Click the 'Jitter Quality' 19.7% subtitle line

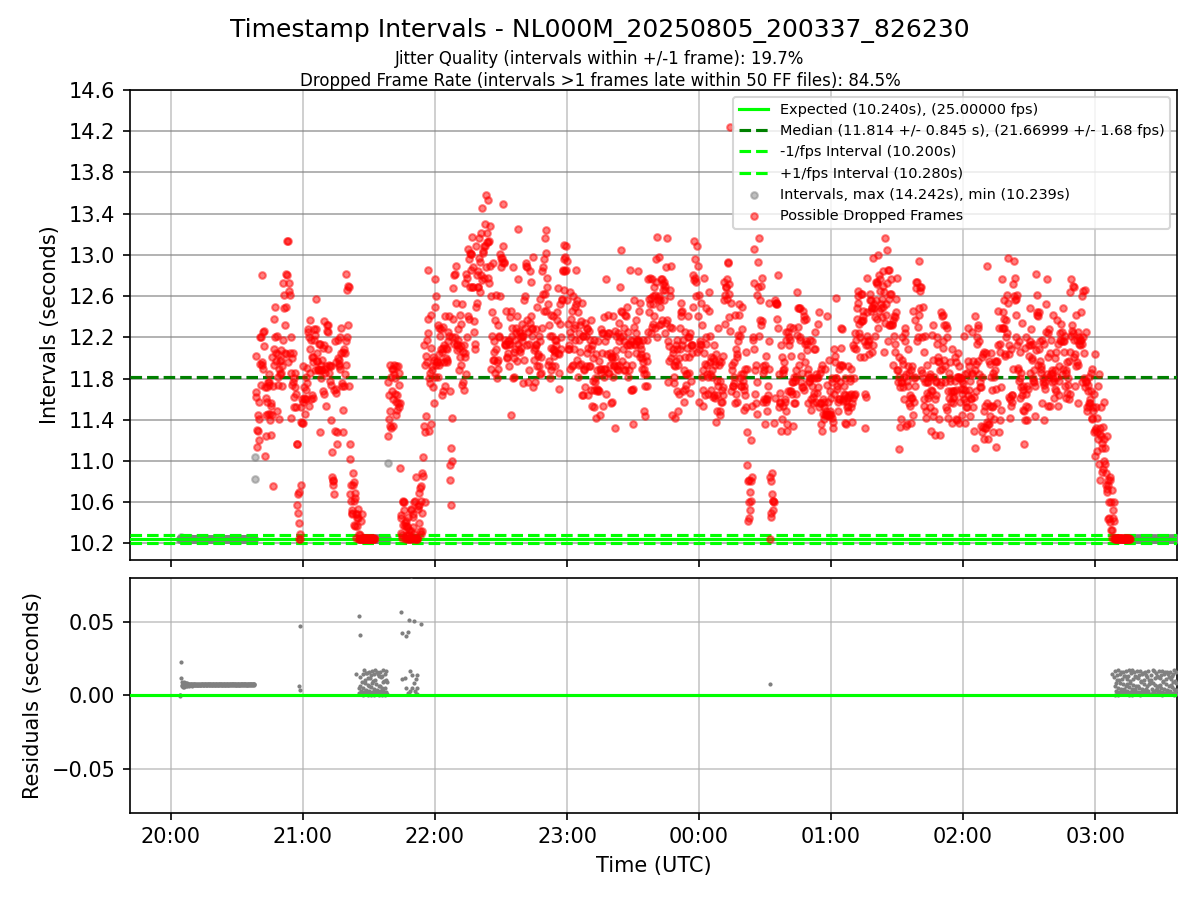[x=599, y=58]
